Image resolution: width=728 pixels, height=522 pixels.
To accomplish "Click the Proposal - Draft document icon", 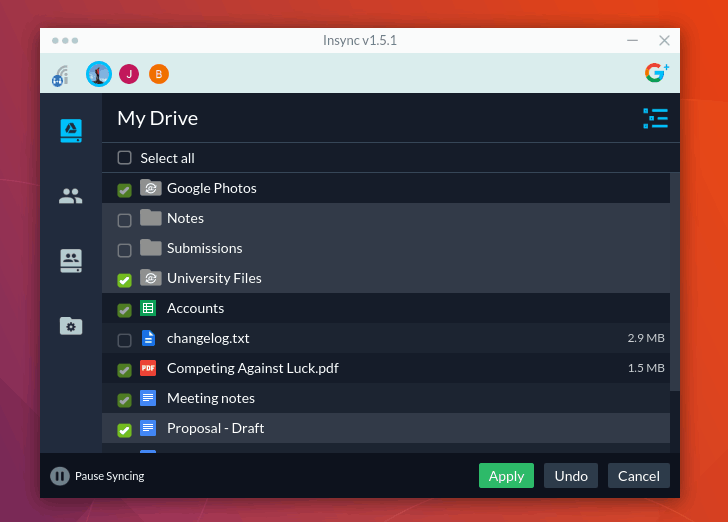I will [x=148, y=428].
